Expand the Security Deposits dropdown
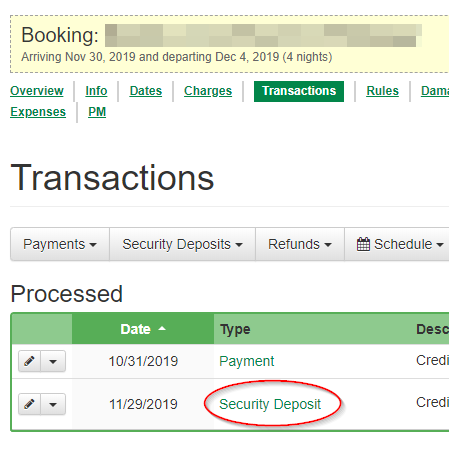This screenshot has width=449, height=455. coord(182,244)
